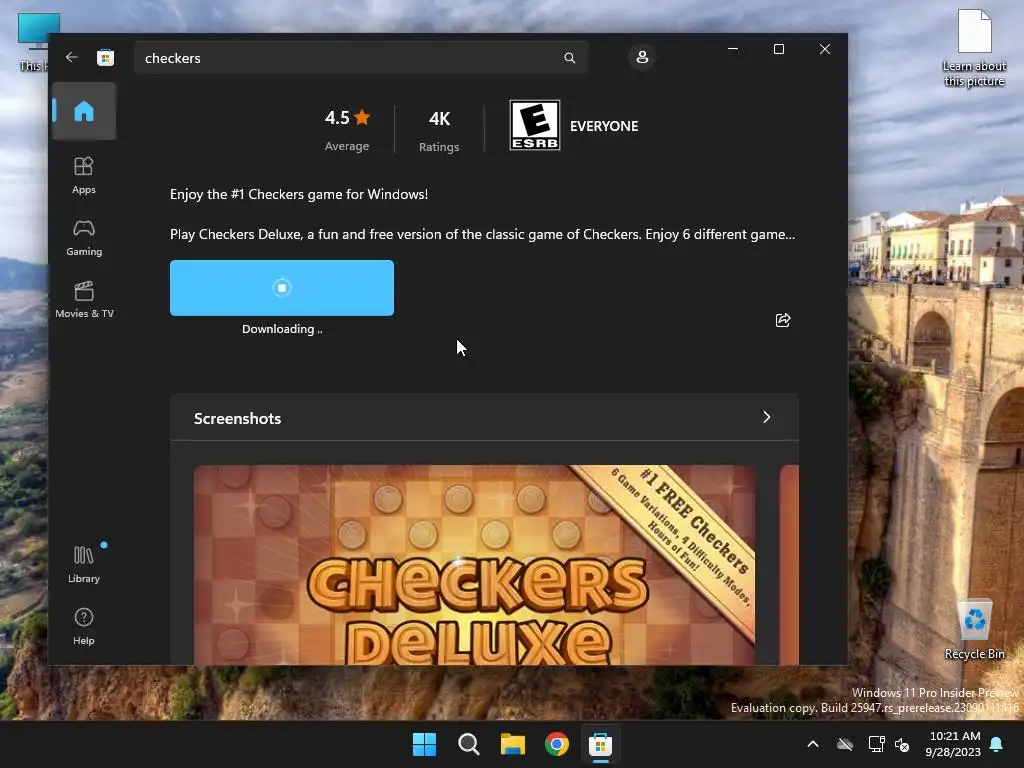Select the Recycle Bin desktop icon

pyautogui.click(x=974, y=629)
